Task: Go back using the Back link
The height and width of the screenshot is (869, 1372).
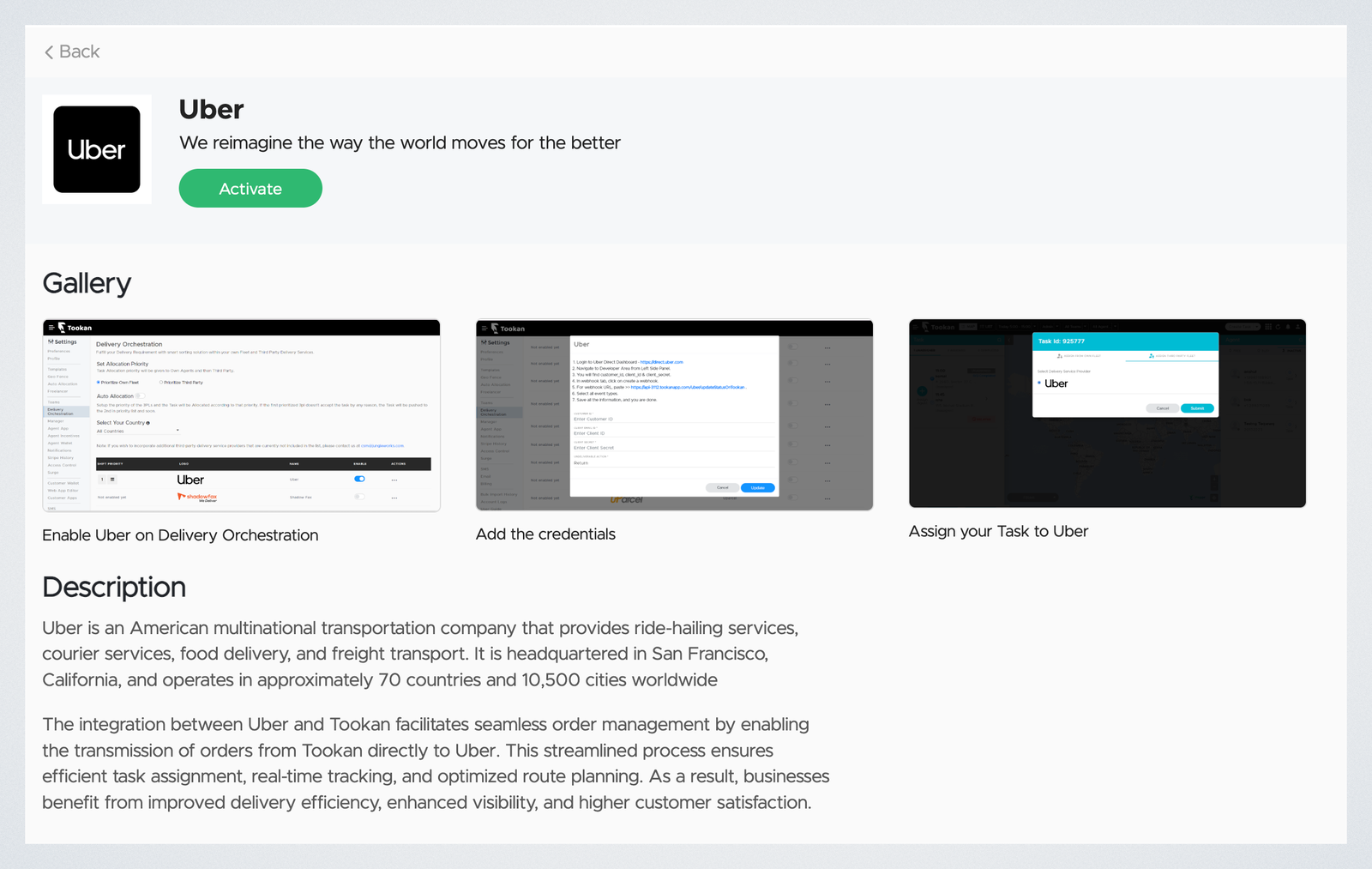Action: pos(72,51)
